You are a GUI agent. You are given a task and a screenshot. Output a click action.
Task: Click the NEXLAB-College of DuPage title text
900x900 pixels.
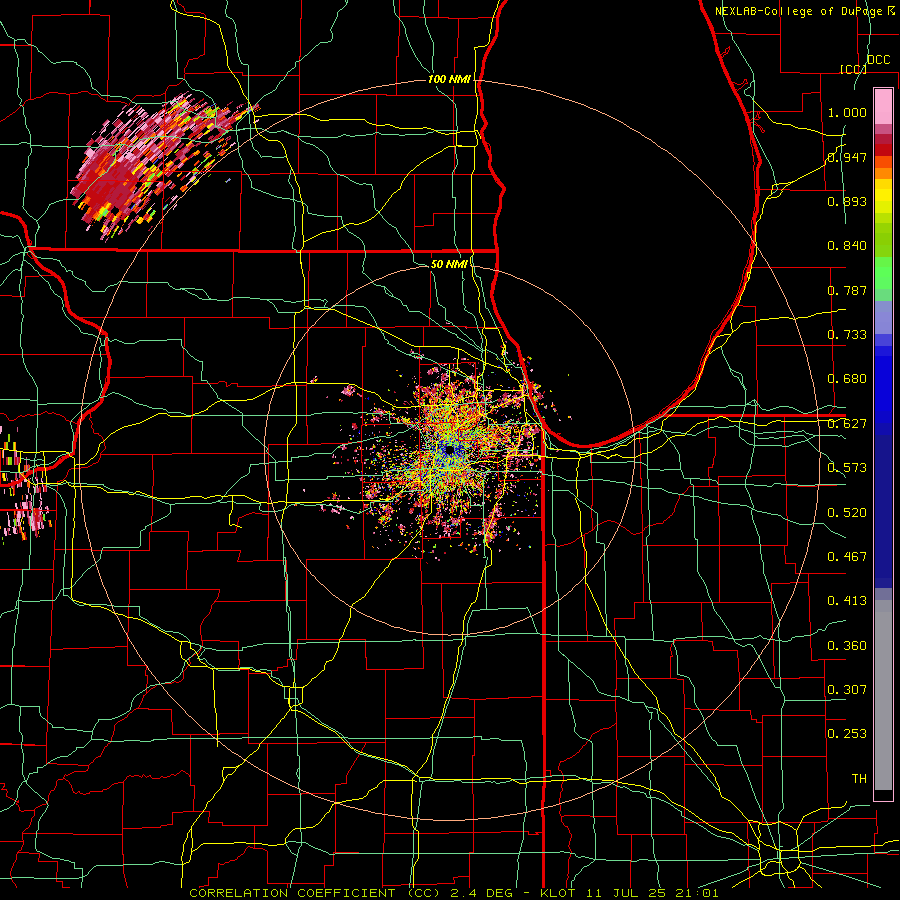click(805, 11)
